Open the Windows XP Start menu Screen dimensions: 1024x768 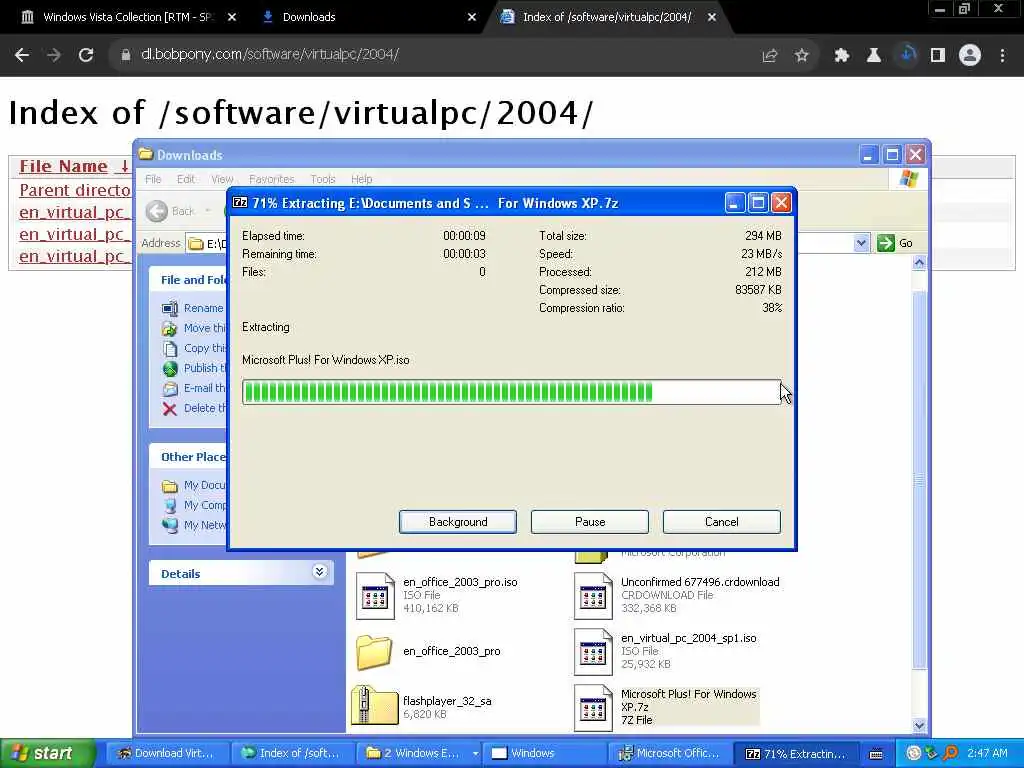pos(46,754)
